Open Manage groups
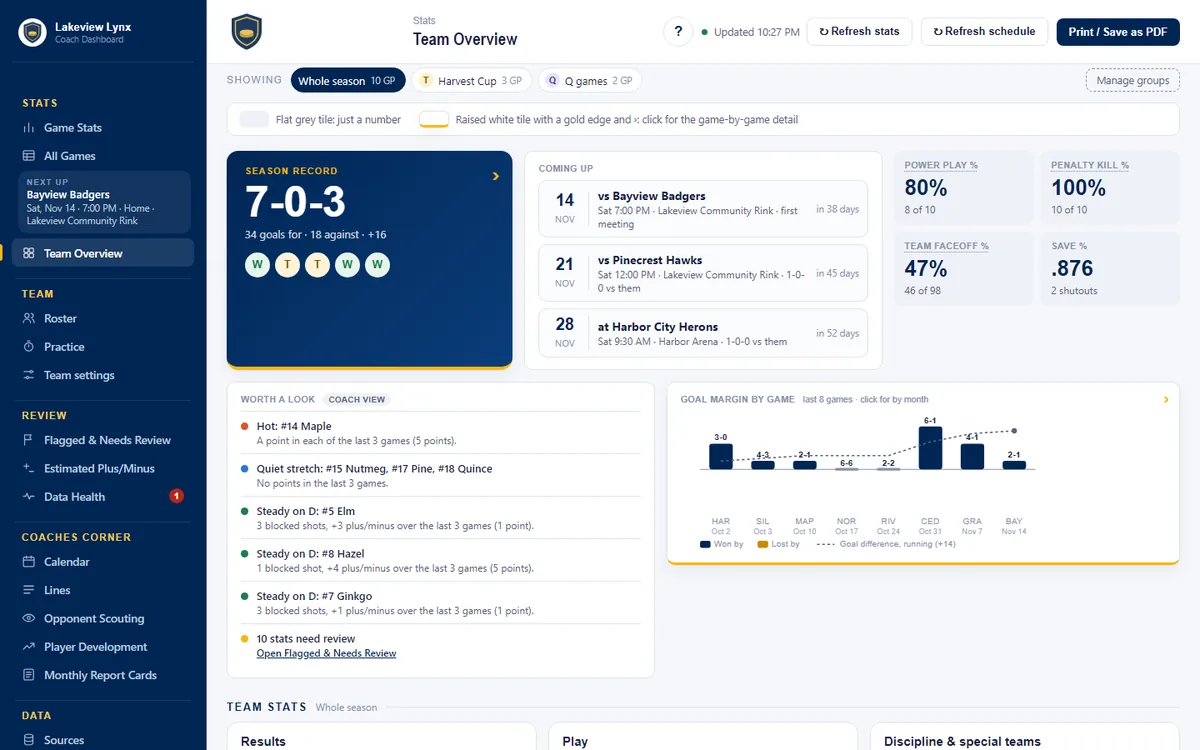Viewport: 1200px width, 750px height. (x=1133, y=81)
